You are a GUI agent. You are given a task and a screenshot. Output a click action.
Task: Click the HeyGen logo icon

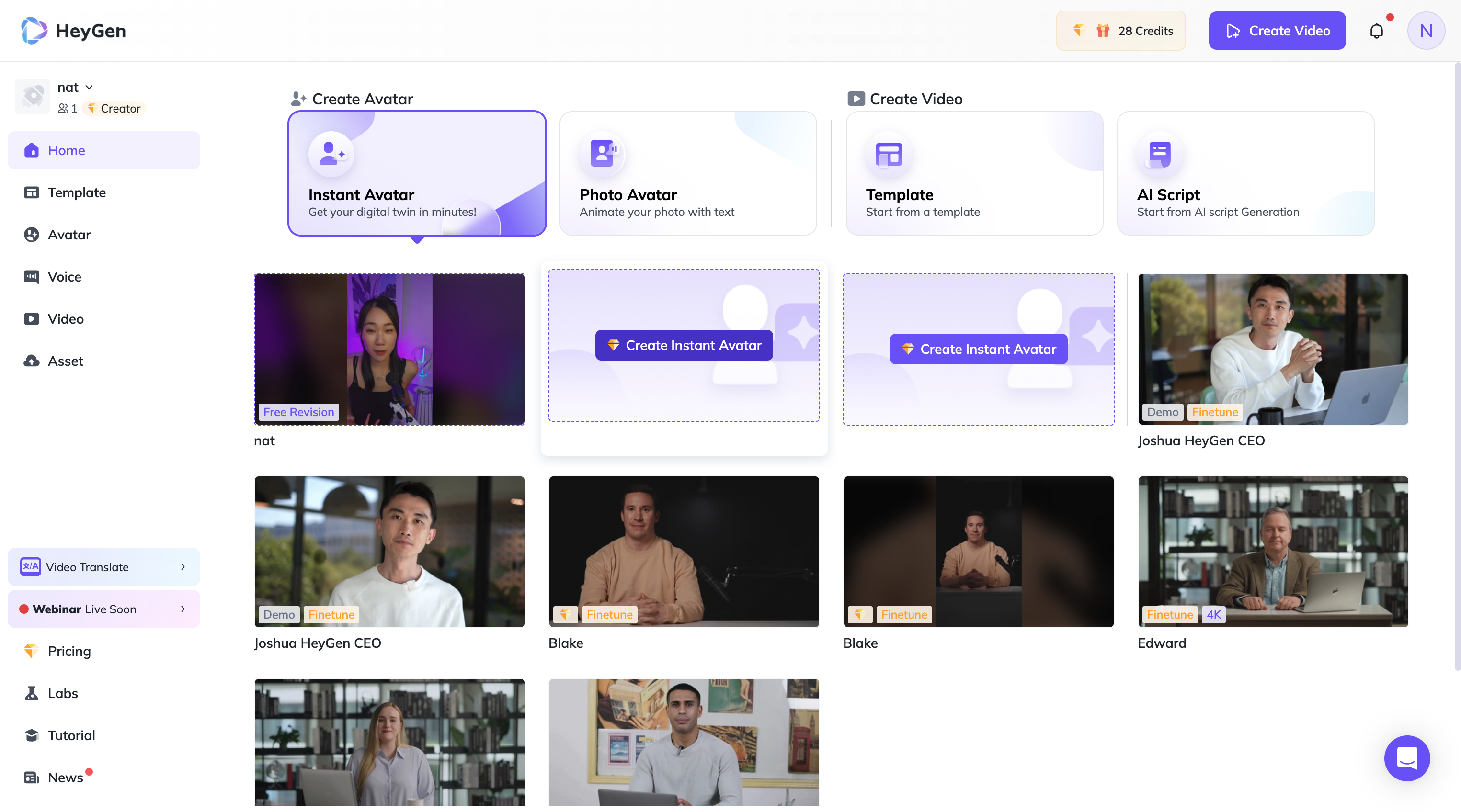(34, 31)
